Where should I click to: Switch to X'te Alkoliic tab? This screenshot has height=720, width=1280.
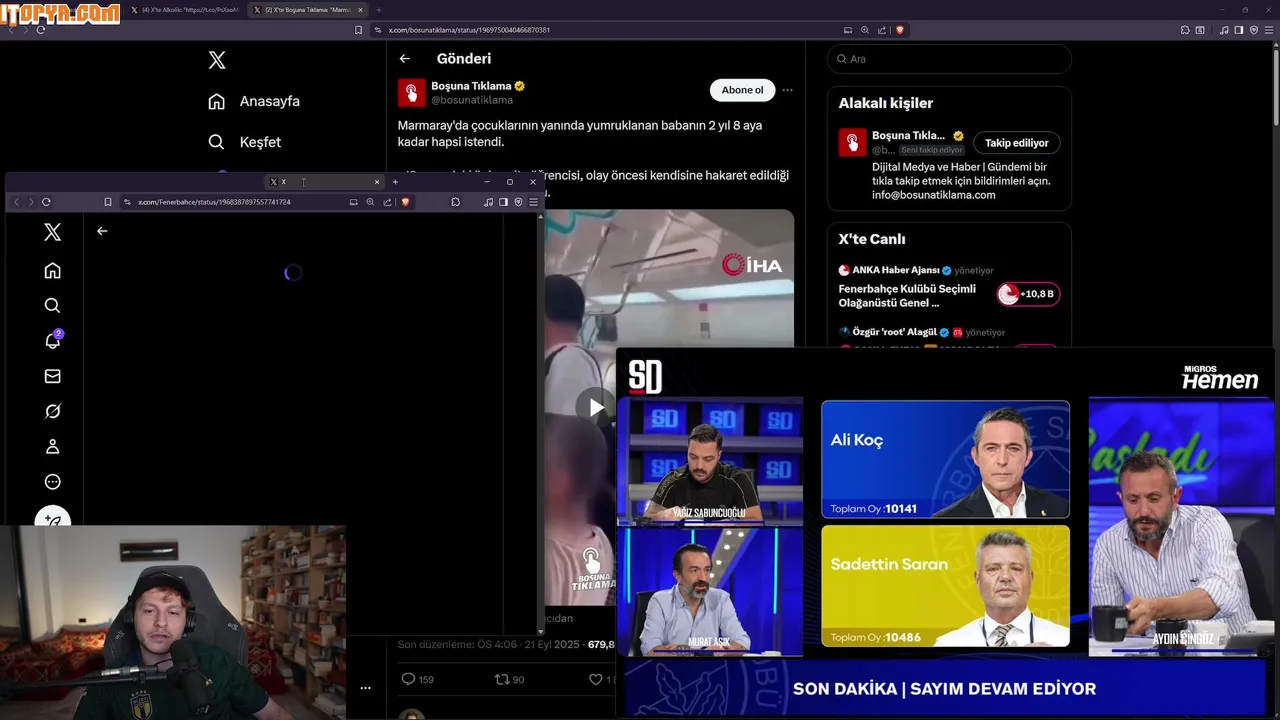coord(186,10)
